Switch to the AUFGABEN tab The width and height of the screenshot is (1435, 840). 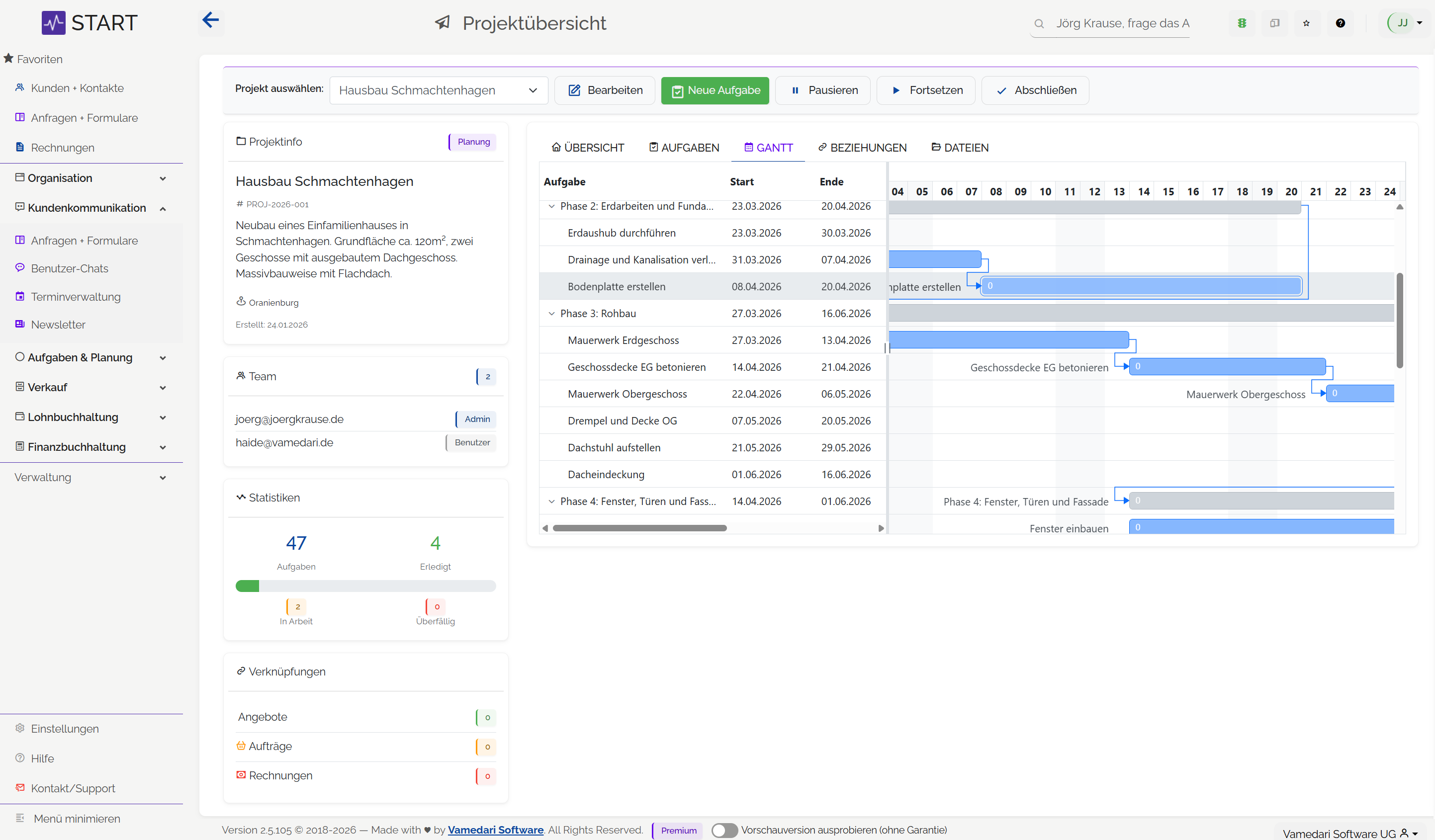coord(683,148)
